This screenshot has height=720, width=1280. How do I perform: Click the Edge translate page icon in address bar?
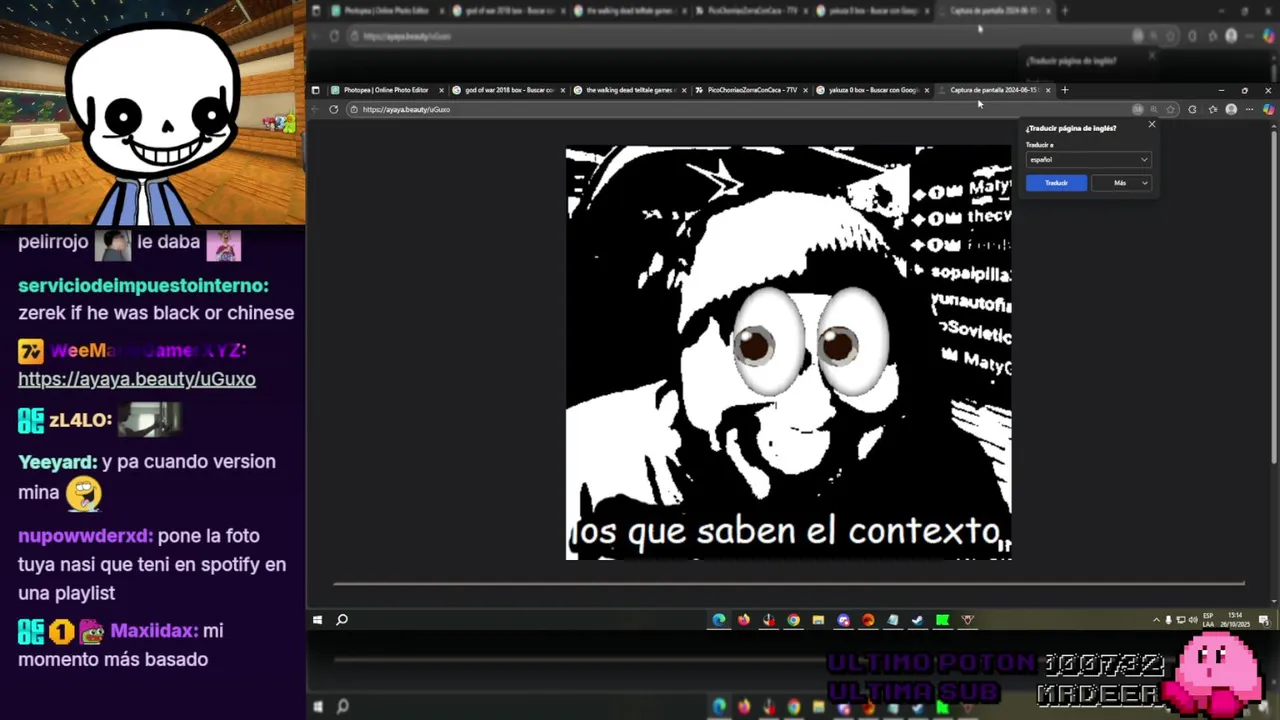pos(1138,109)
